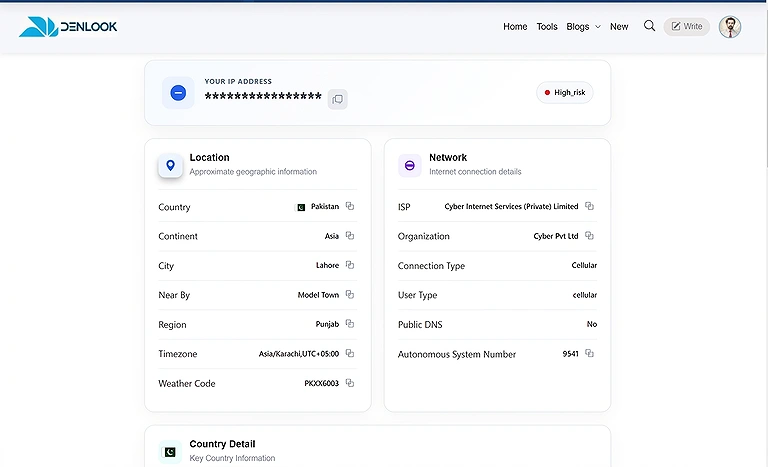This screenshot has height=467, width=768.
Task: Click the Write button
Action: click(687, 26)
